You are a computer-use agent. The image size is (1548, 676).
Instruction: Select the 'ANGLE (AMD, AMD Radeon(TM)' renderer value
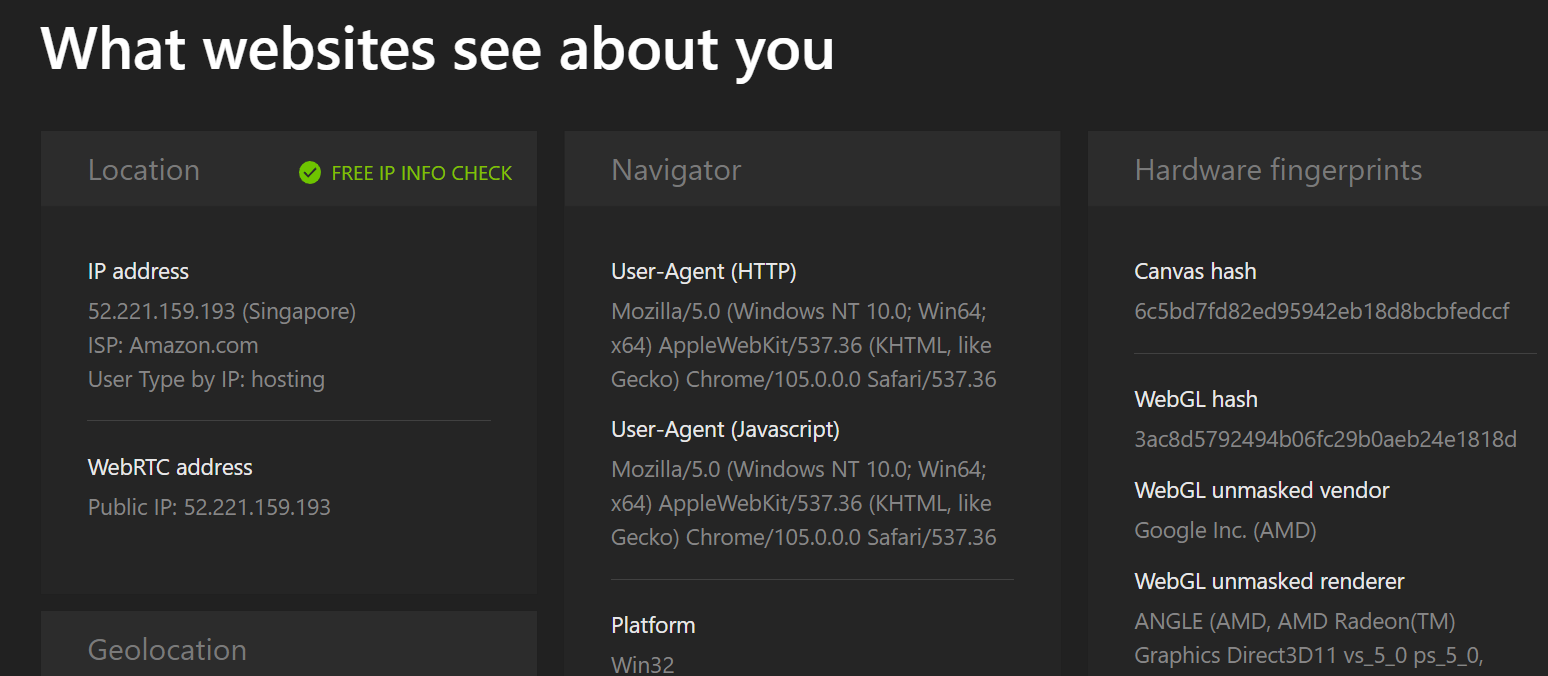click(x=1310, y=638)
